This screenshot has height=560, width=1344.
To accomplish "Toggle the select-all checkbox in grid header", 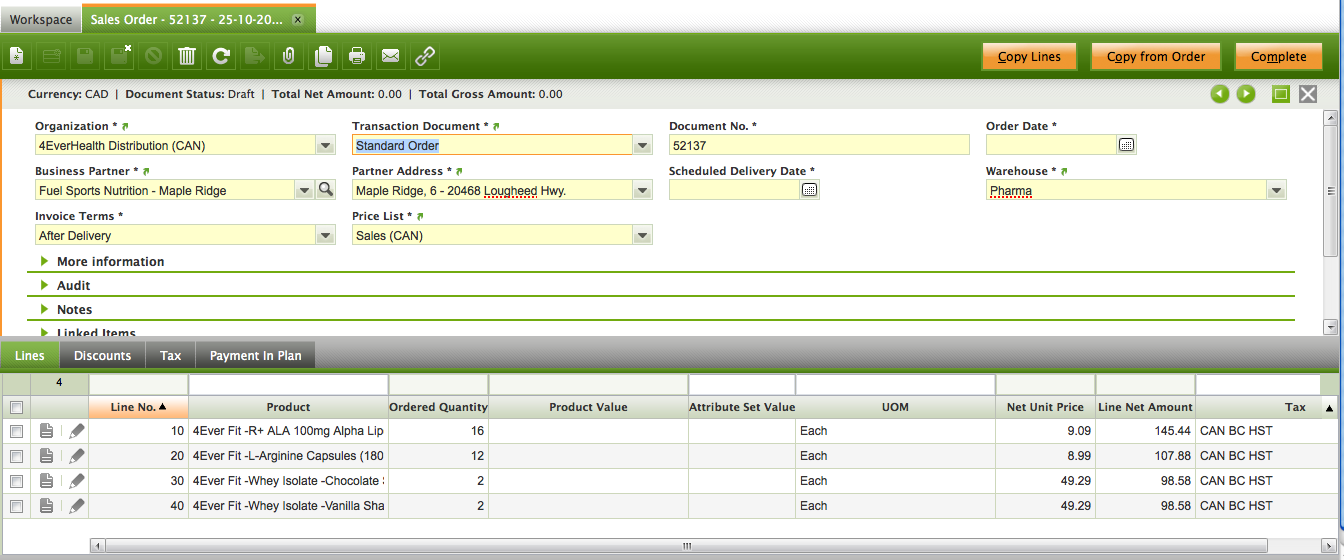I will point(16,407).
